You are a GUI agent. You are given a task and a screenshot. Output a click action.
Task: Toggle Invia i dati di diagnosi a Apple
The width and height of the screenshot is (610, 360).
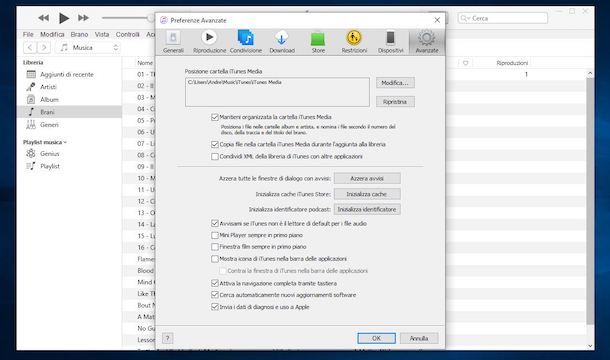click(x=215, y=307)
